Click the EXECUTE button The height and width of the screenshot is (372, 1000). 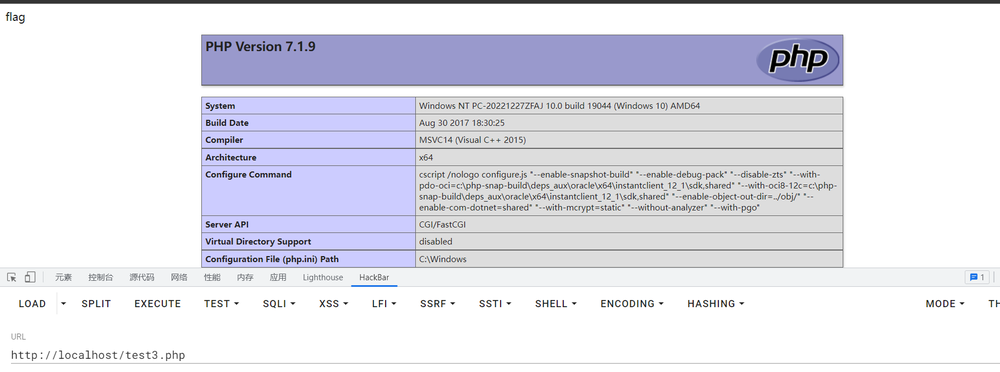[x=158, y=304]
